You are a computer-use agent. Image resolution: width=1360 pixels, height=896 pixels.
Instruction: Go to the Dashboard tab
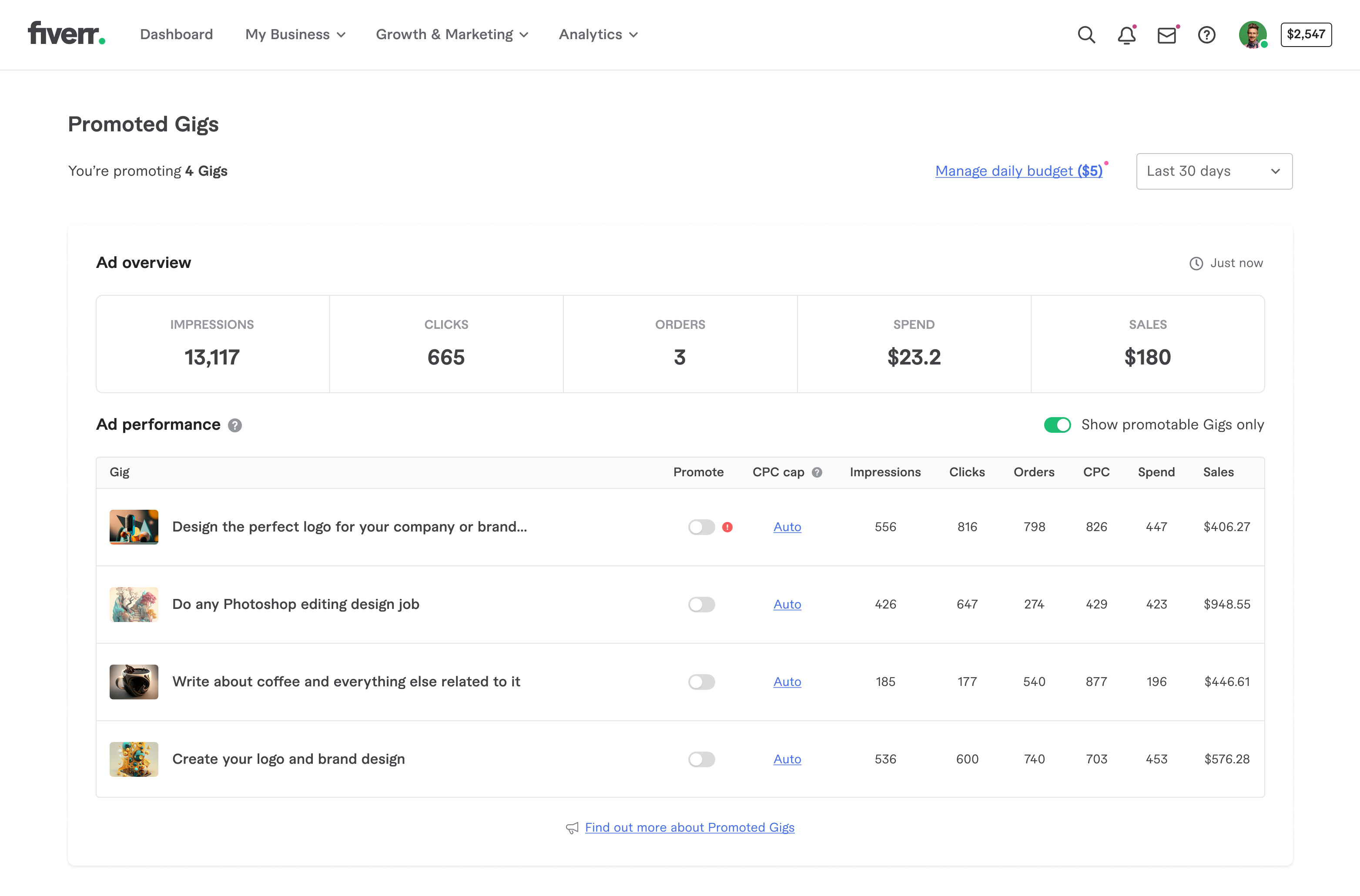point(176,34)
